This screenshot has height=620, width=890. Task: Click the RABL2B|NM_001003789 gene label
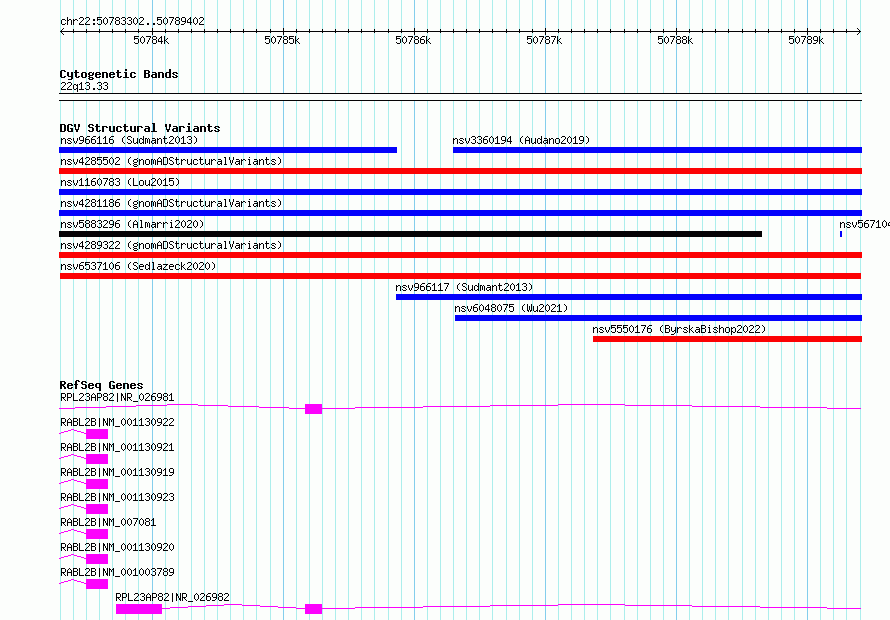pos(117,572)
